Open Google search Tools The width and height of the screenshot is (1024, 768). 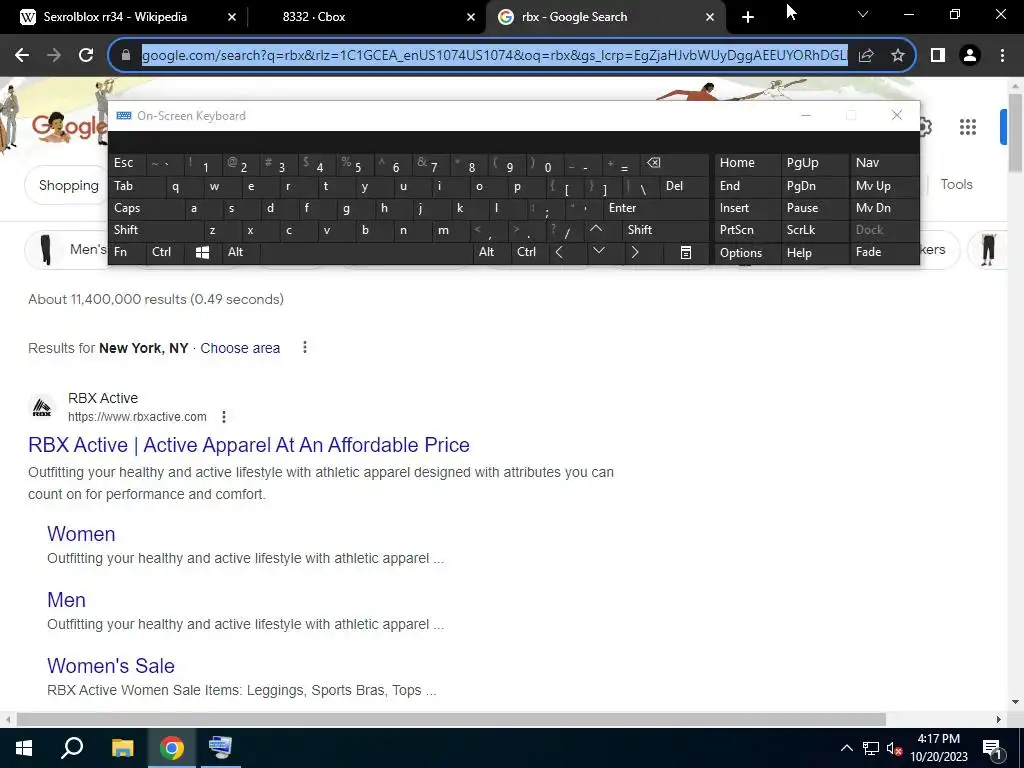pyautogui.click(x=957, y=185)
